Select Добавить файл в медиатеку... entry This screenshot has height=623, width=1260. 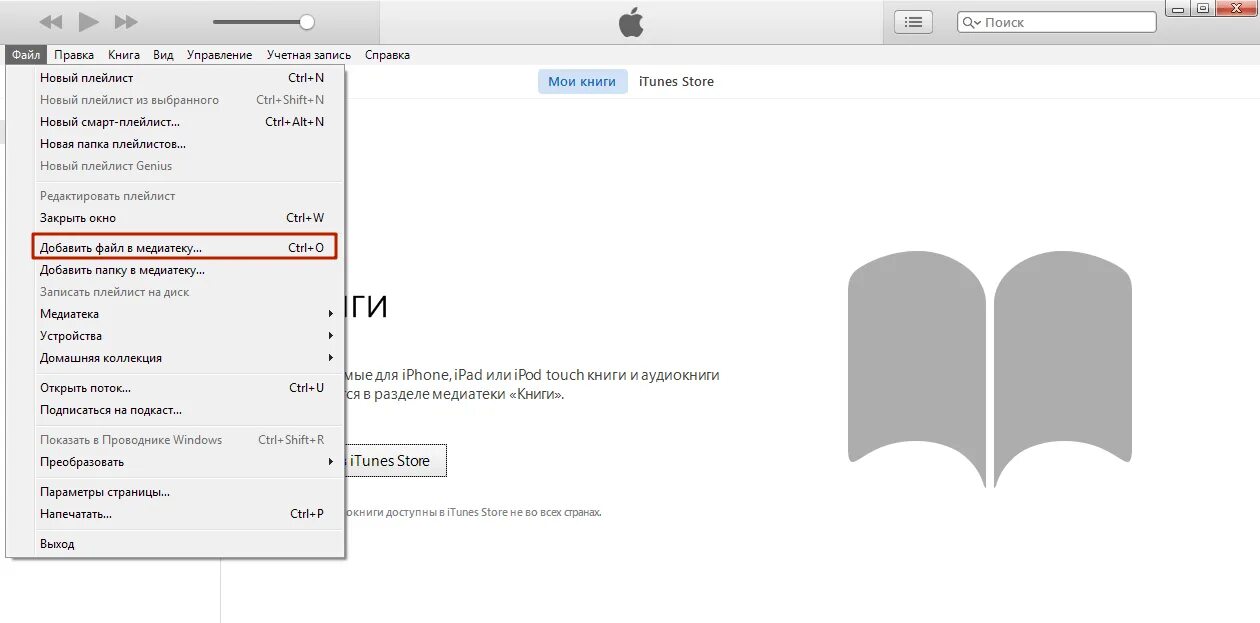tap(186, 248)
